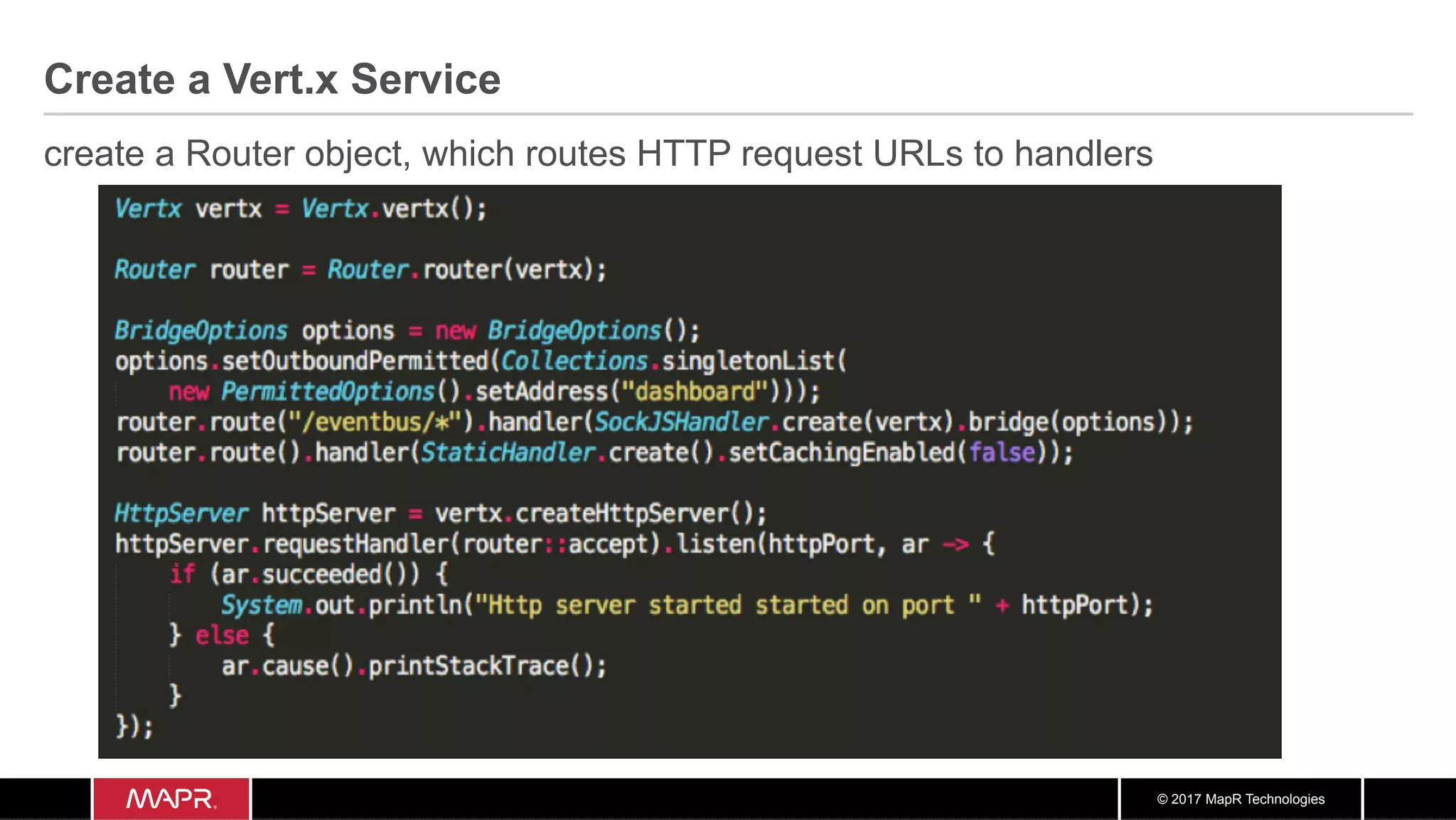
Task: Click the slide title "Create a Vert.x Service"
Action: click(x=272, y=78)
